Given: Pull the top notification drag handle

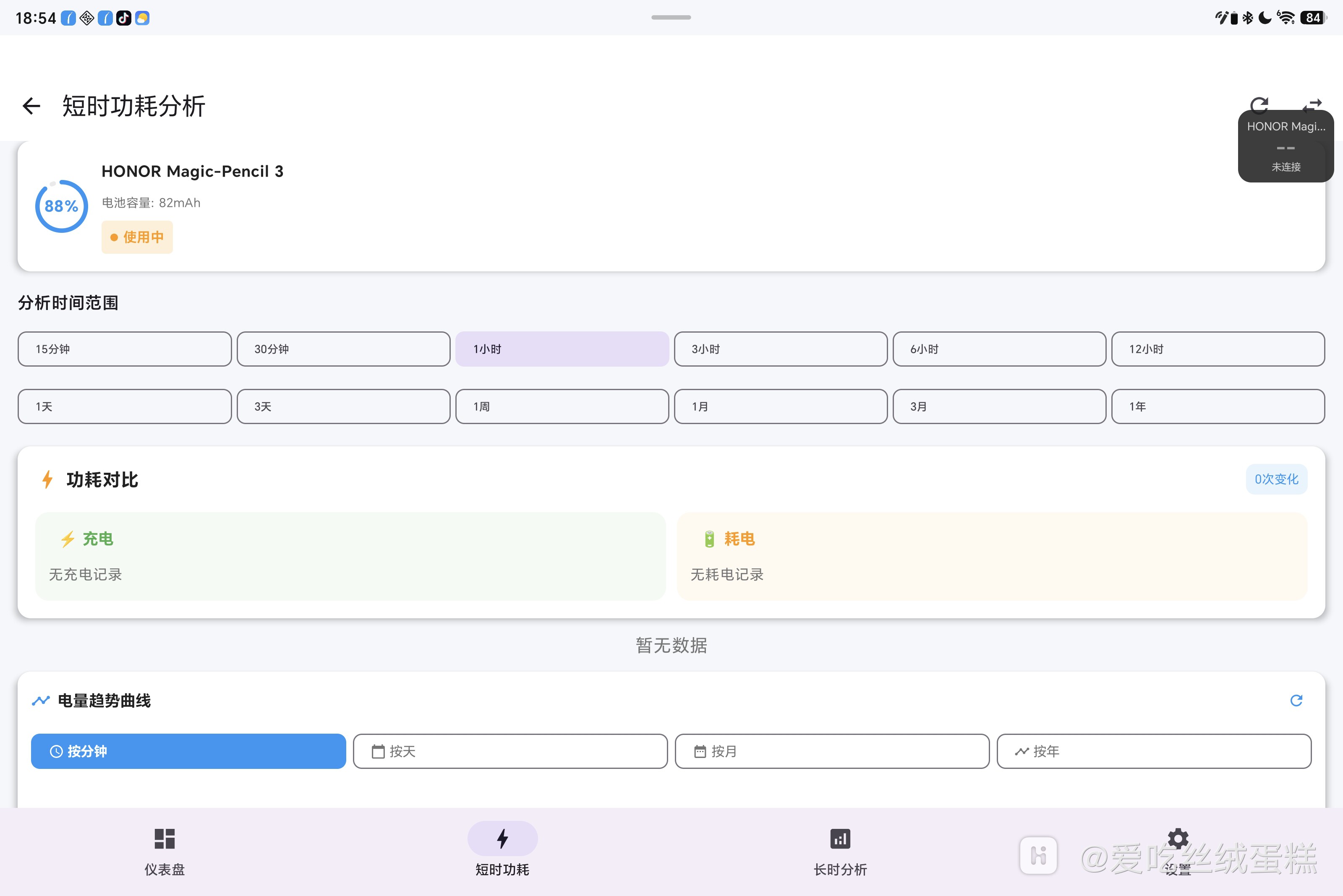Looking at the screenshot, I should tap(671, 18).
